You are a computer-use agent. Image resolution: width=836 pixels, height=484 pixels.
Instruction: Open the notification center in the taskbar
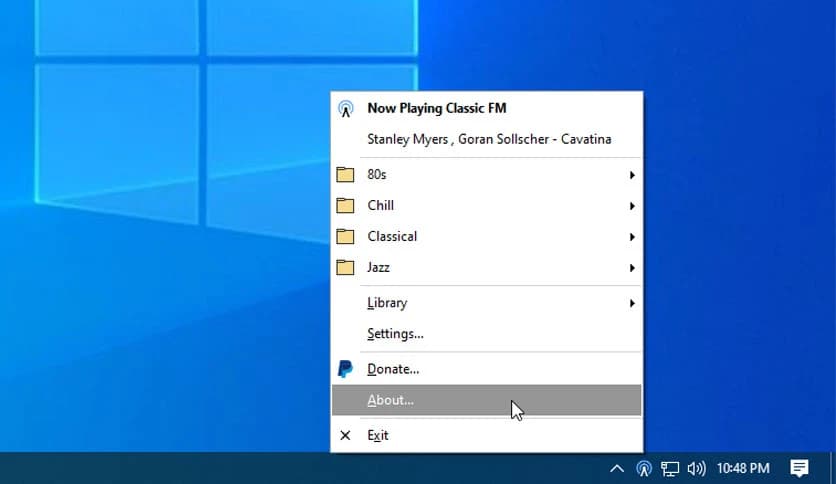[799, 468]
